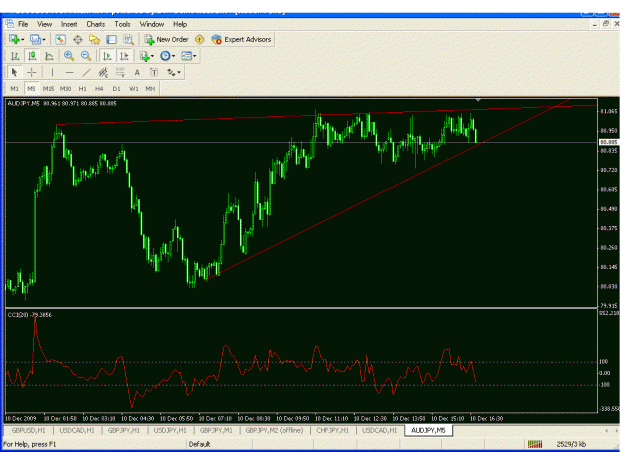This screenshot has height=452, width=625.
Task: Open the File menu
Action: coord(23,24)
